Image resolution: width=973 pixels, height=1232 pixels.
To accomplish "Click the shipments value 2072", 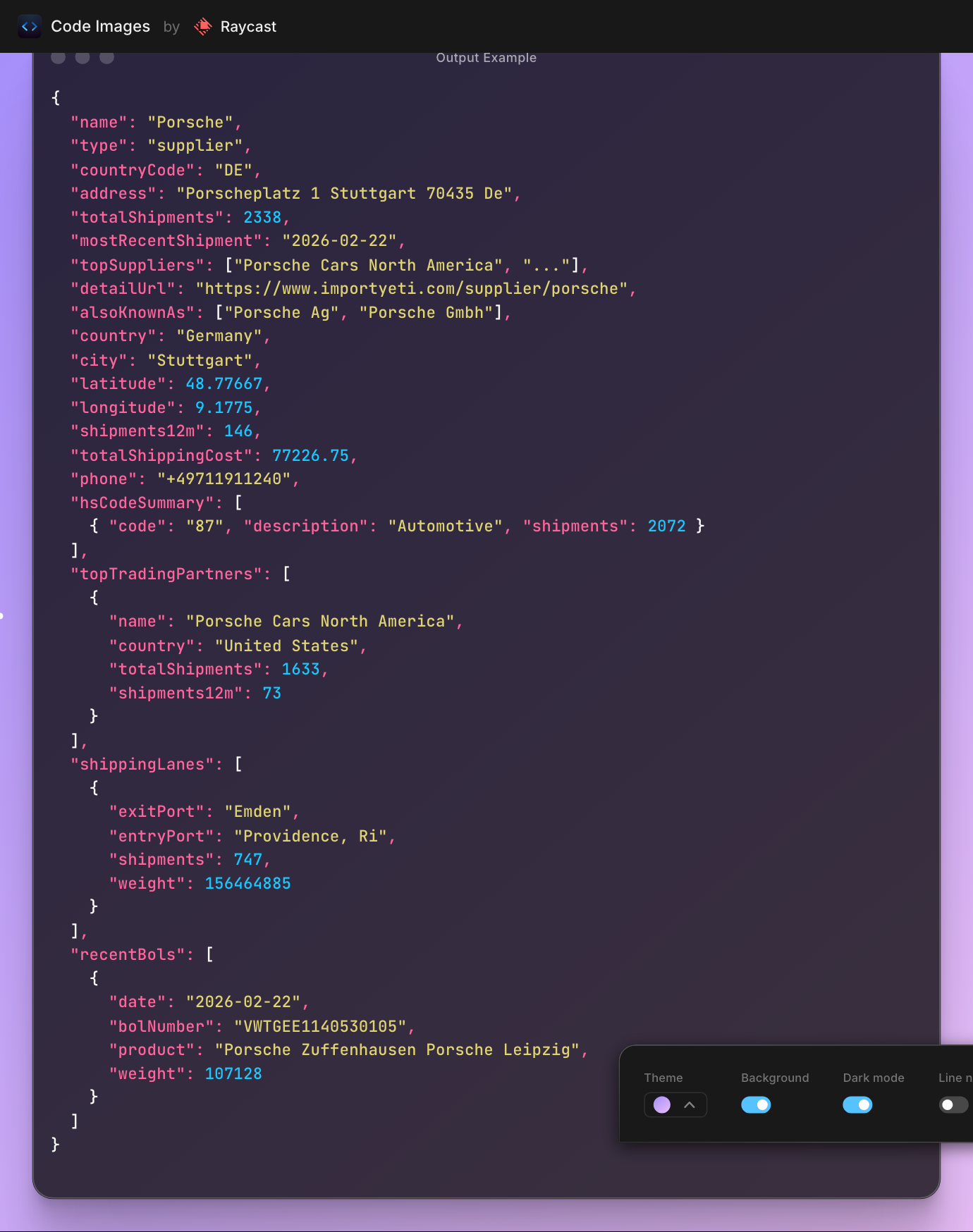I will point(666,526).
